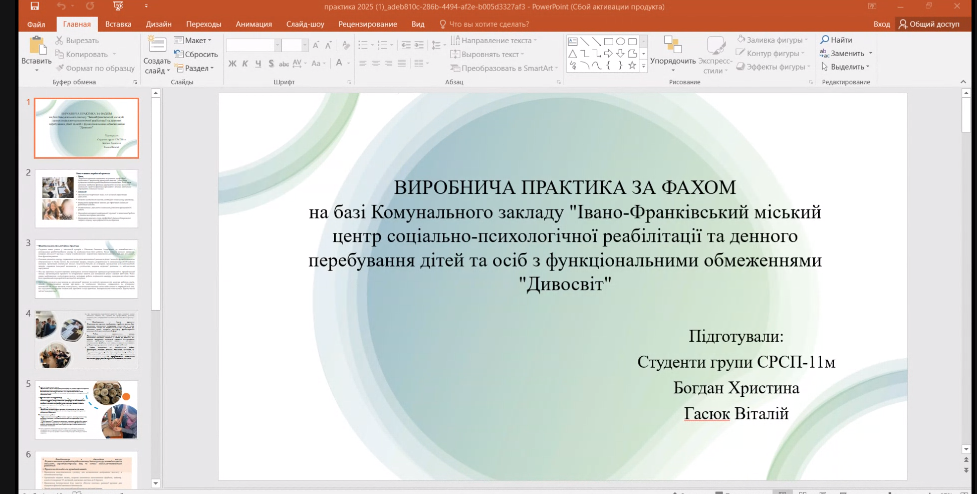Select the Oval shape in gallery

[620, 41]
